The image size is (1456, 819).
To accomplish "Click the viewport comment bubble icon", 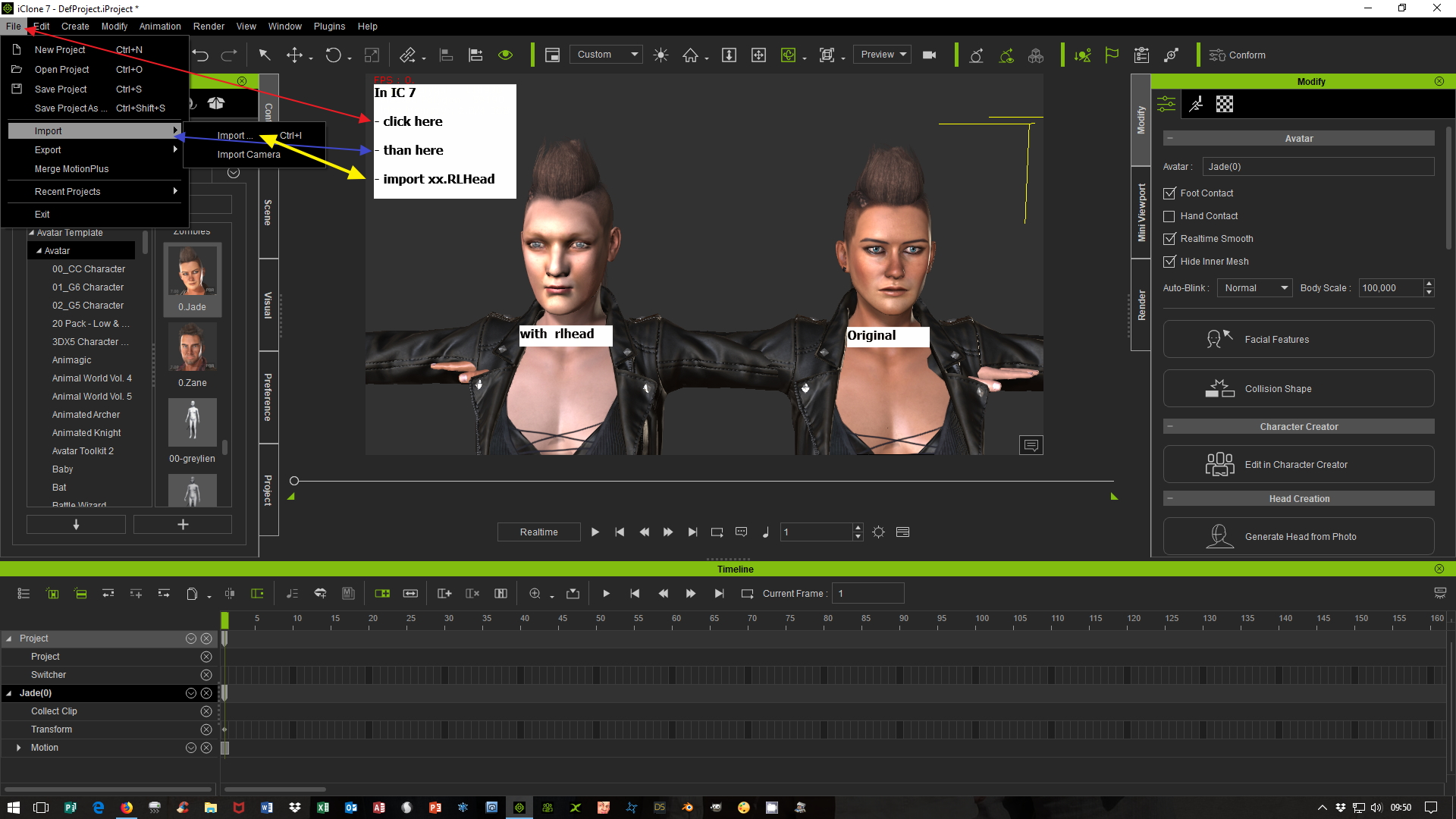I will tap(1031, 445).
